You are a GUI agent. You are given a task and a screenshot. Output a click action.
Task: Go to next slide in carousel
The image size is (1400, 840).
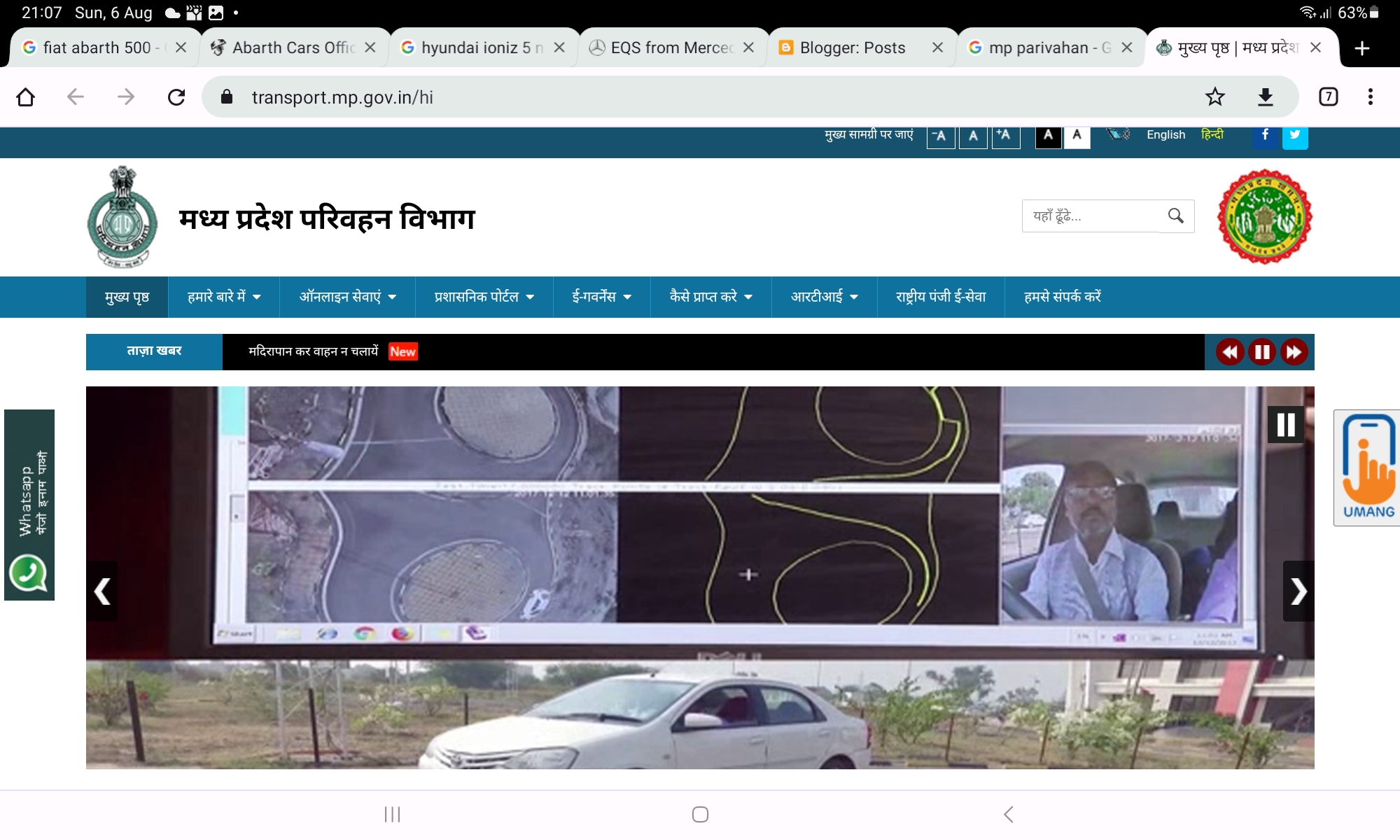pos(1298,591)
